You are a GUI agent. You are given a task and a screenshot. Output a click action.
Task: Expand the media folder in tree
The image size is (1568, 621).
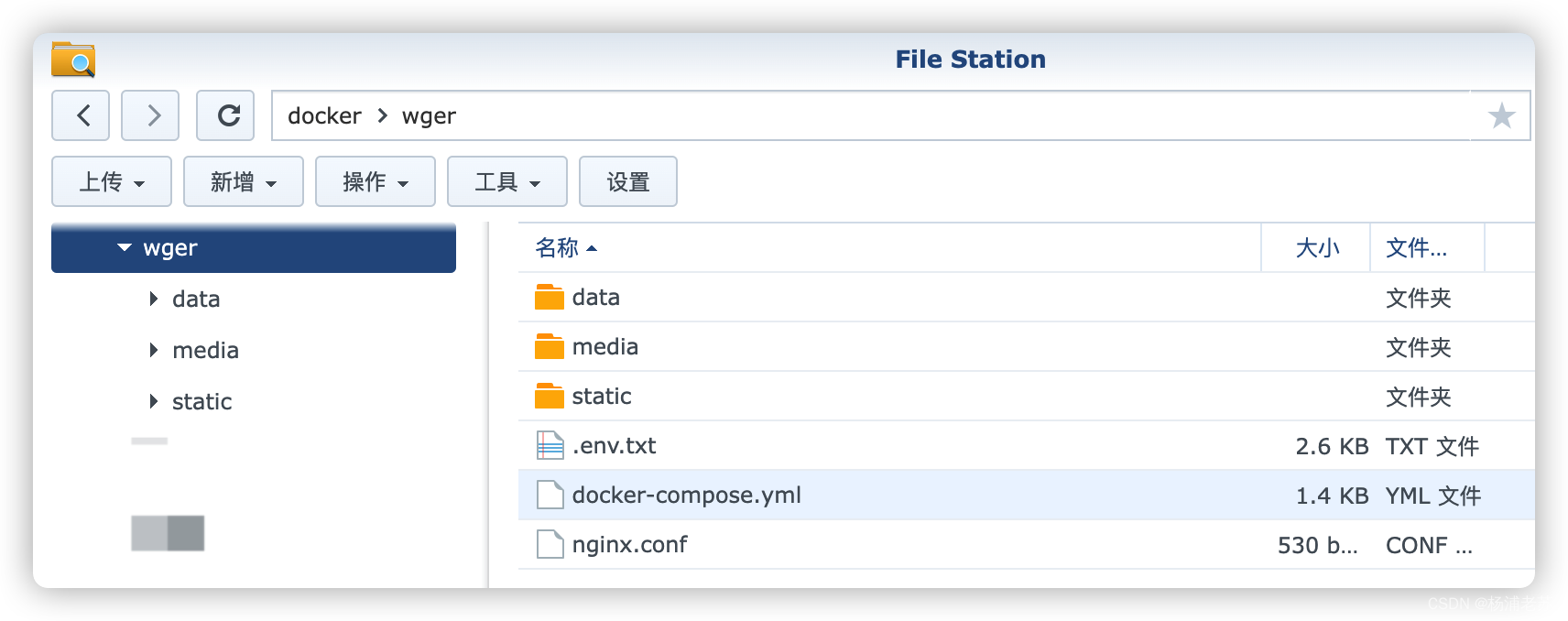coord(154,350)
